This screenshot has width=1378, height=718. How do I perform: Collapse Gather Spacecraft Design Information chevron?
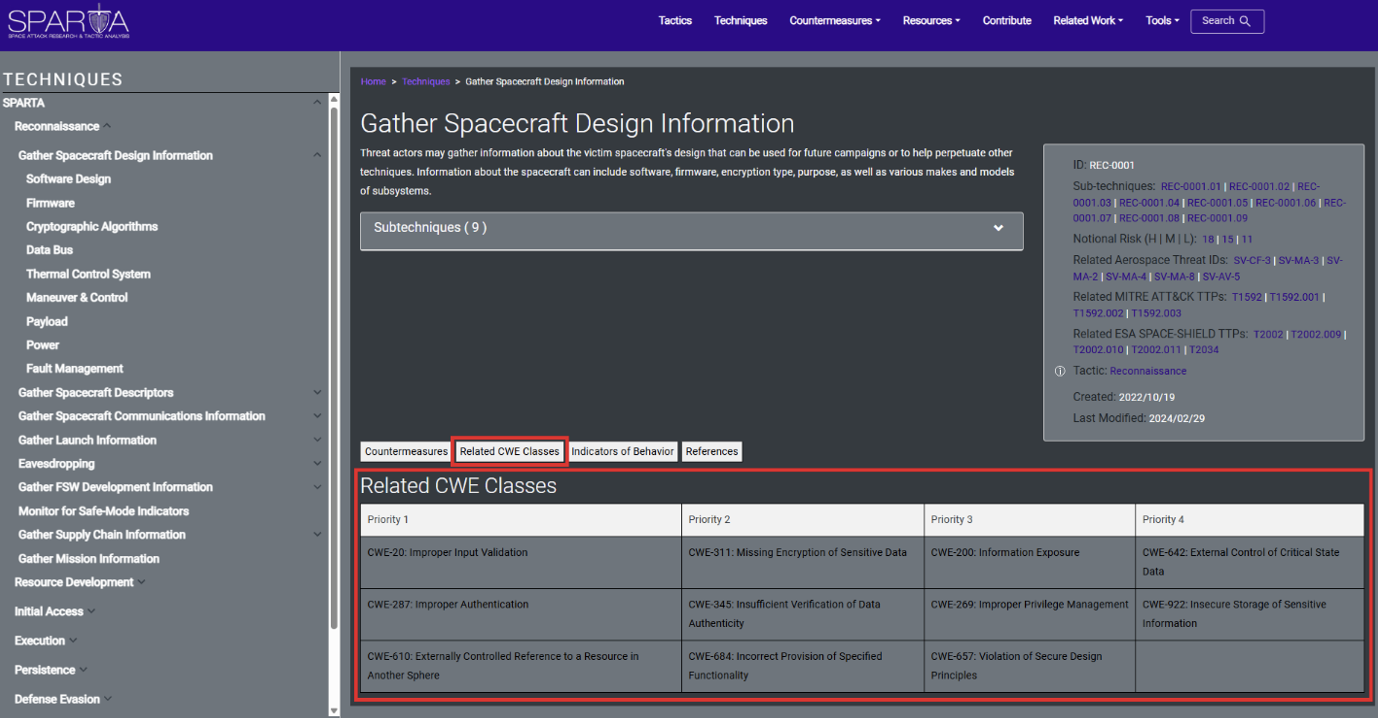point(317,156)
